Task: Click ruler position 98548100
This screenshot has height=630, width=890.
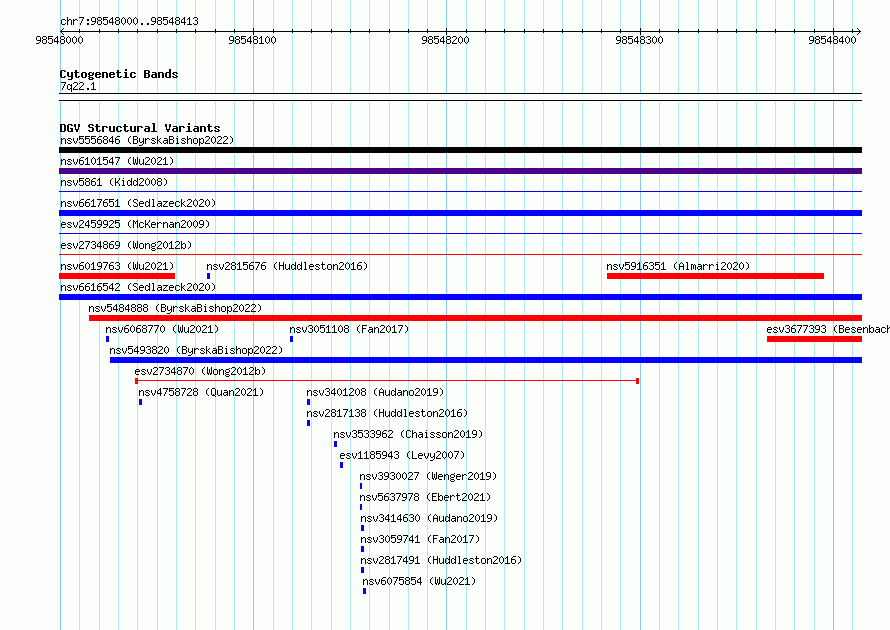Action: (253, 40)
